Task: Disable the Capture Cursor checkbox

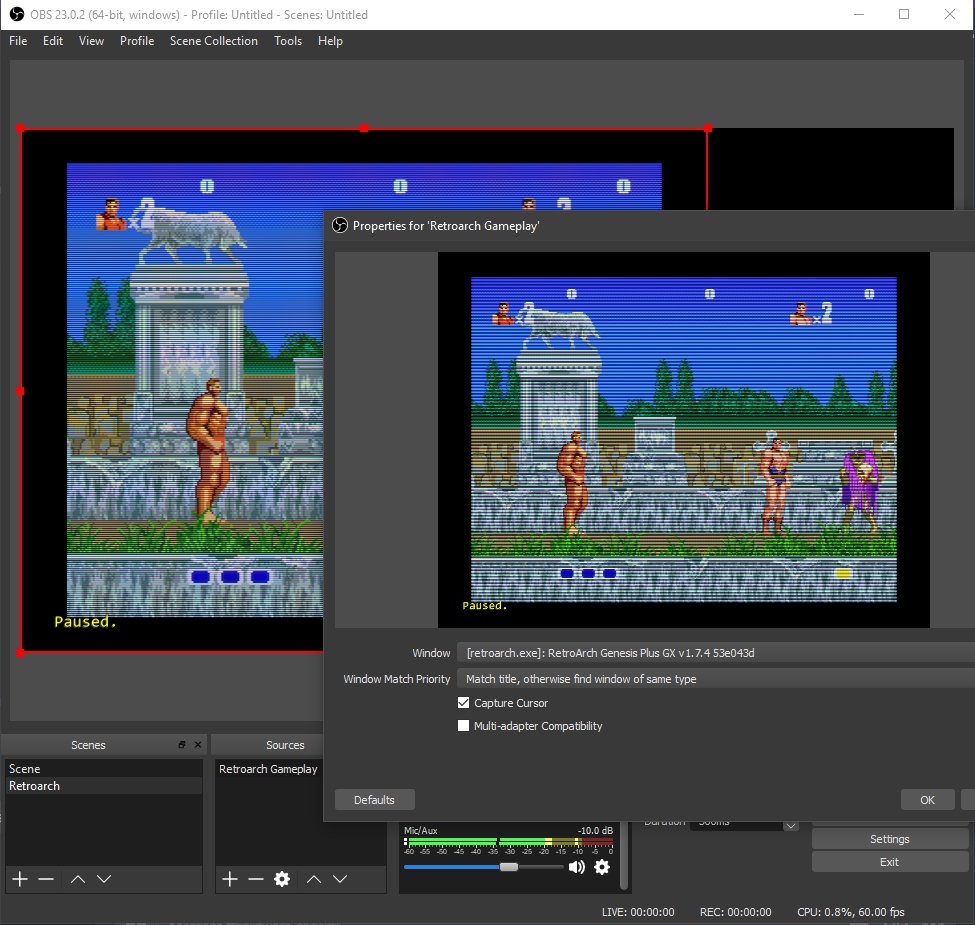Action: click(463, 702)
